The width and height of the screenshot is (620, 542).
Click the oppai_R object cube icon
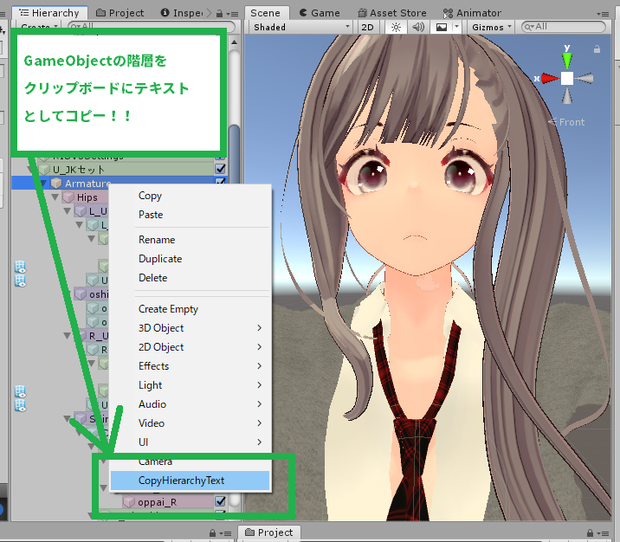[129, 502]
